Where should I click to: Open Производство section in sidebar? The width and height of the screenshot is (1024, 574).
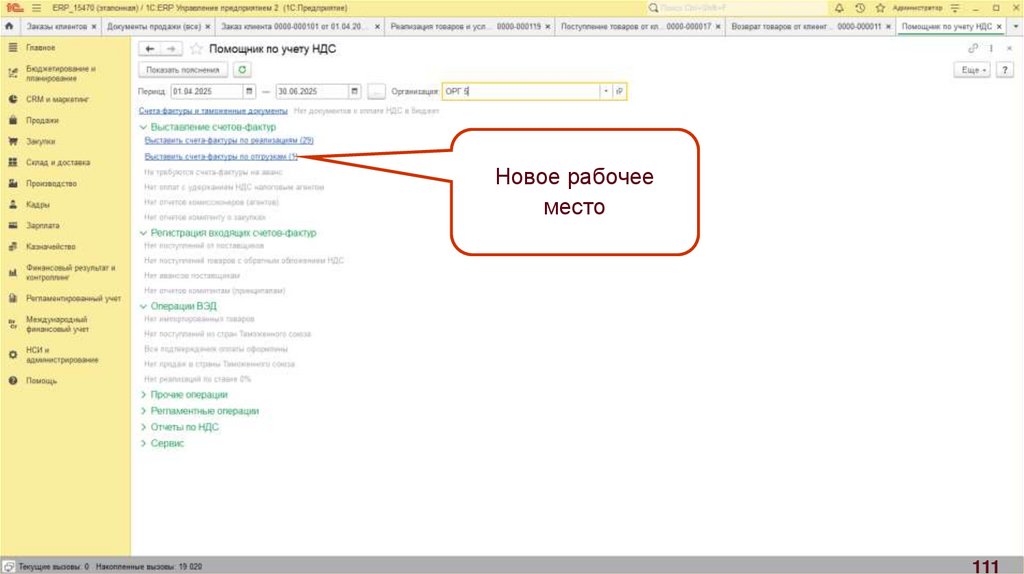tap(51, 183)
